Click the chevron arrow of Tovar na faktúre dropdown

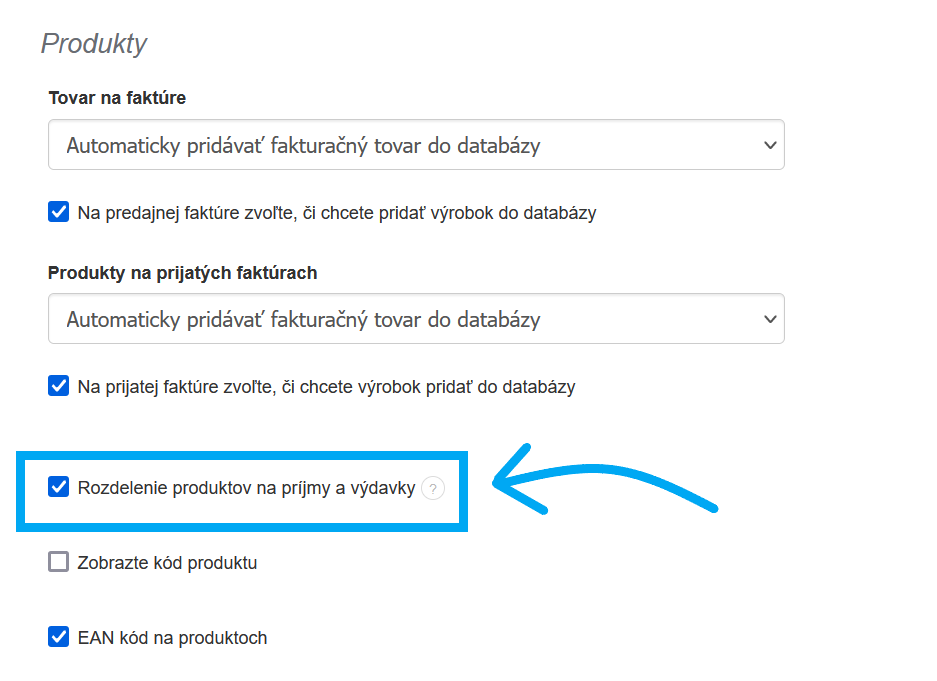(x=769, y=145)
